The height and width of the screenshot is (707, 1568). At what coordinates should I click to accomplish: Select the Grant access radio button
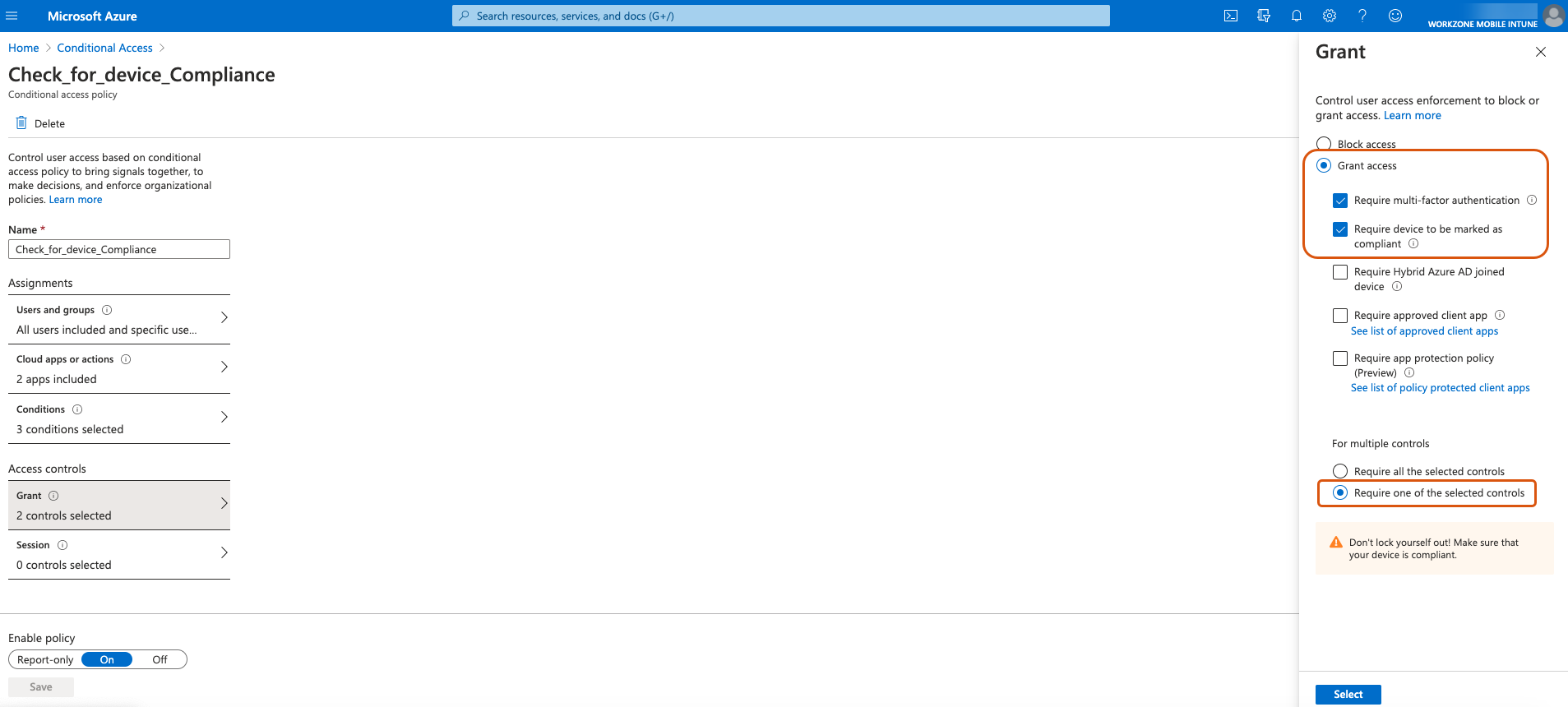click(x=1324, y=165)
